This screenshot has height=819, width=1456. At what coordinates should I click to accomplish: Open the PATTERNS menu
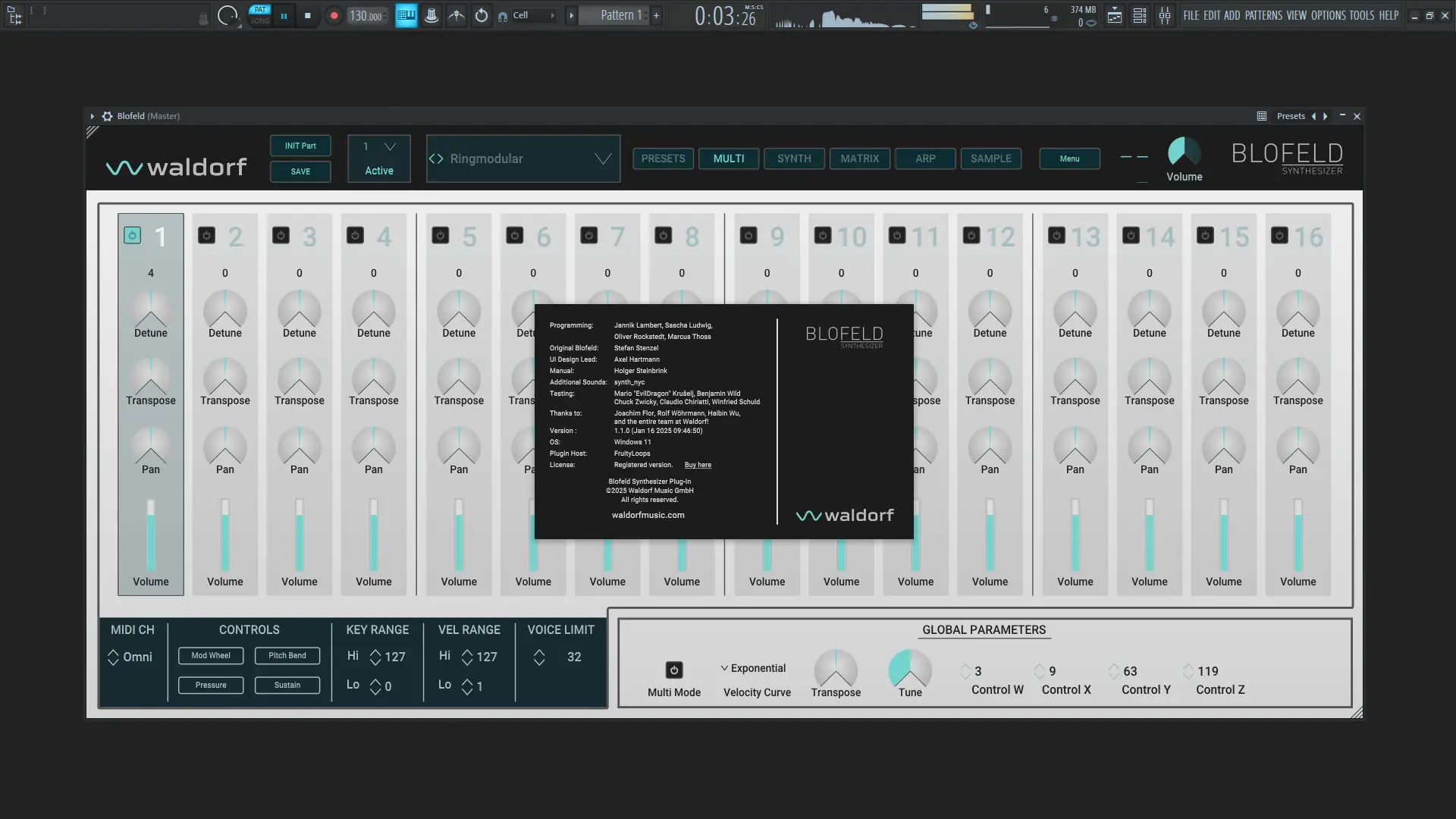click(1263, 15)
